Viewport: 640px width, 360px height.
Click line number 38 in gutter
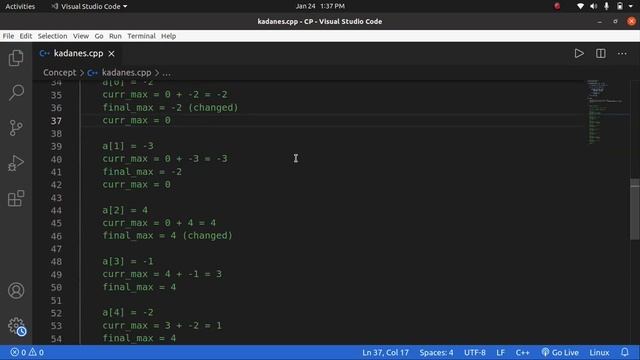(x=56, y=133)
